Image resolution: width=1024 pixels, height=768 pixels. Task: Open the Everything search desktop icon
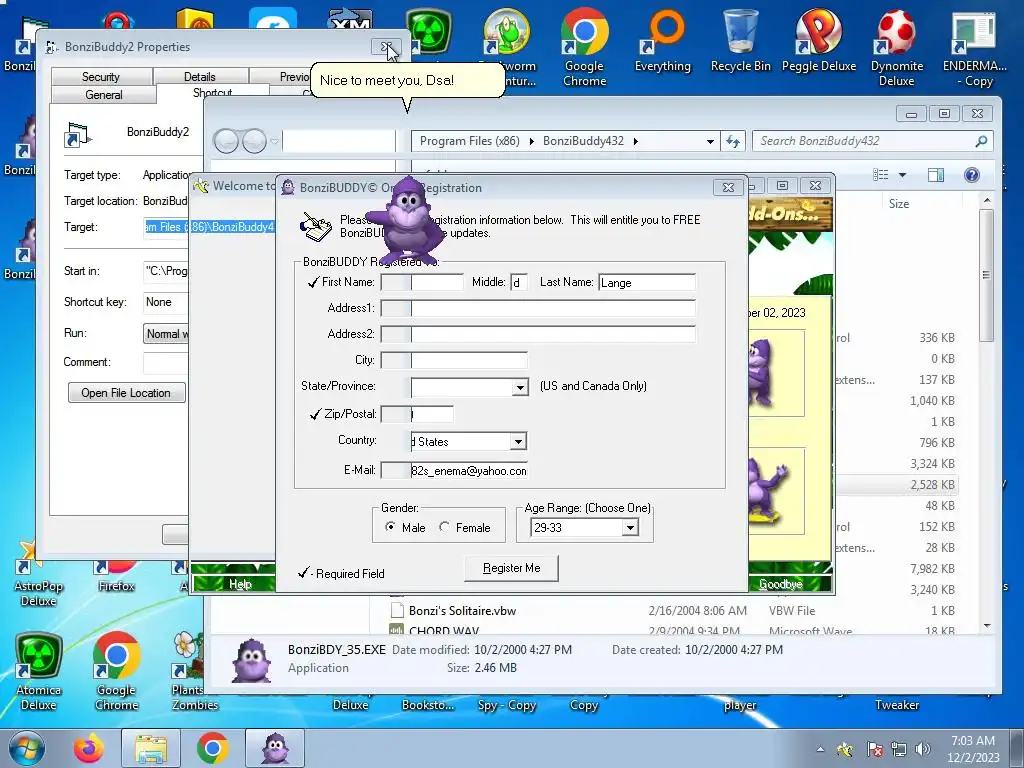coord(662,40)
